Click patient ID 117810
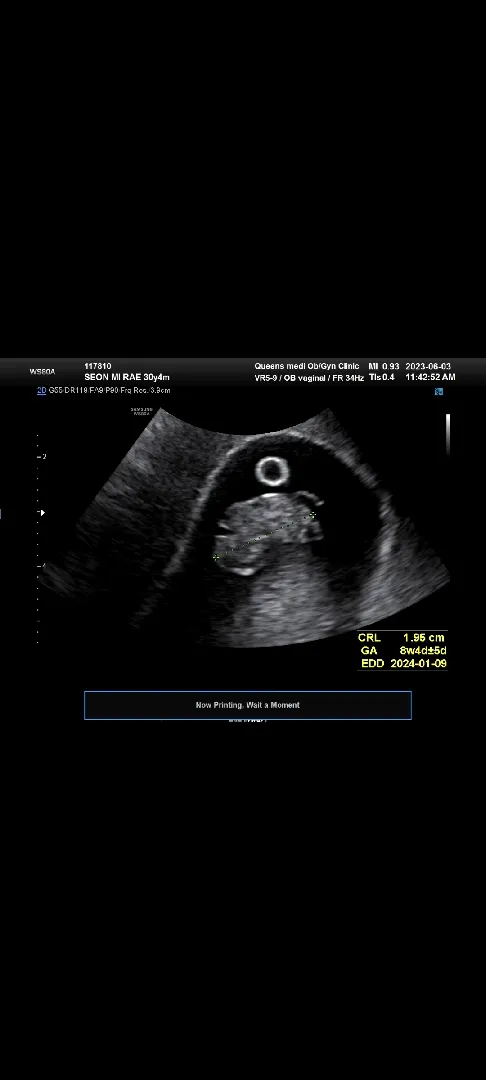Viewport: 486px width, 1080px height. tap(98, 366)
